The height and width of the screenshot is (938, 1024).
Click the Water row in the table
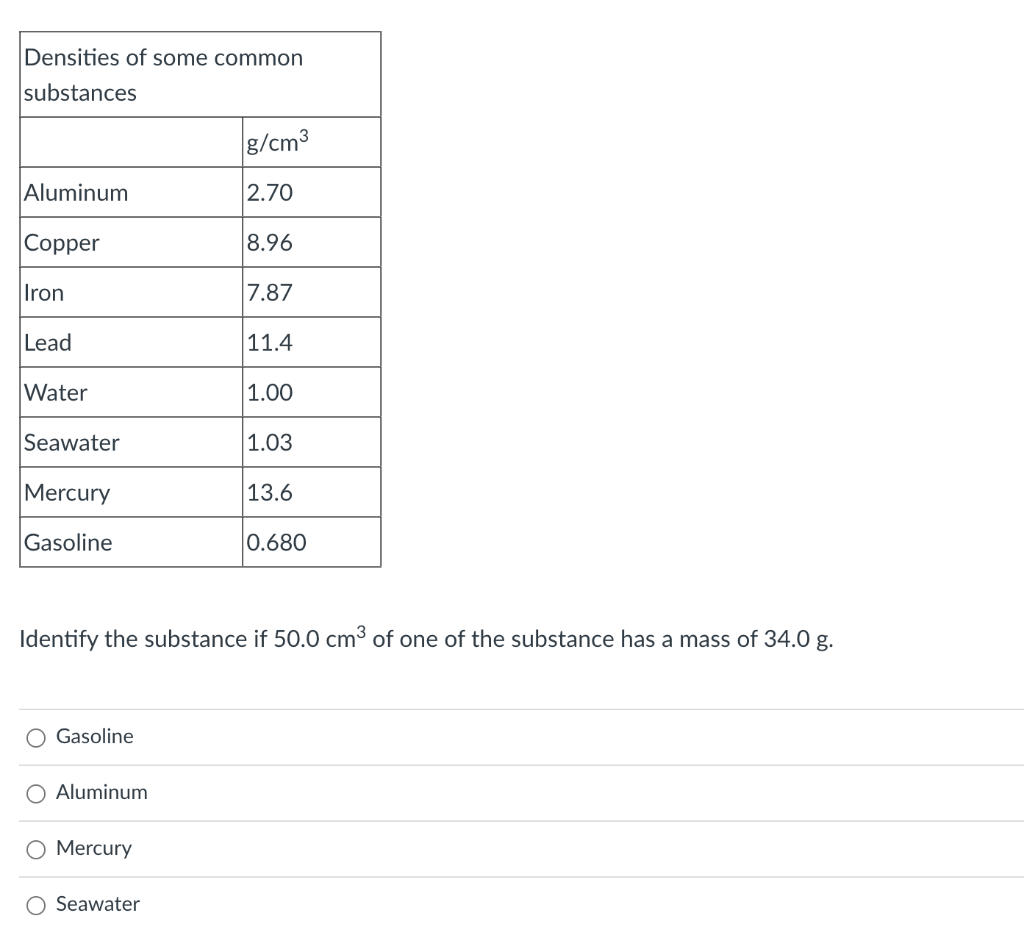click(x=56, y=392)
